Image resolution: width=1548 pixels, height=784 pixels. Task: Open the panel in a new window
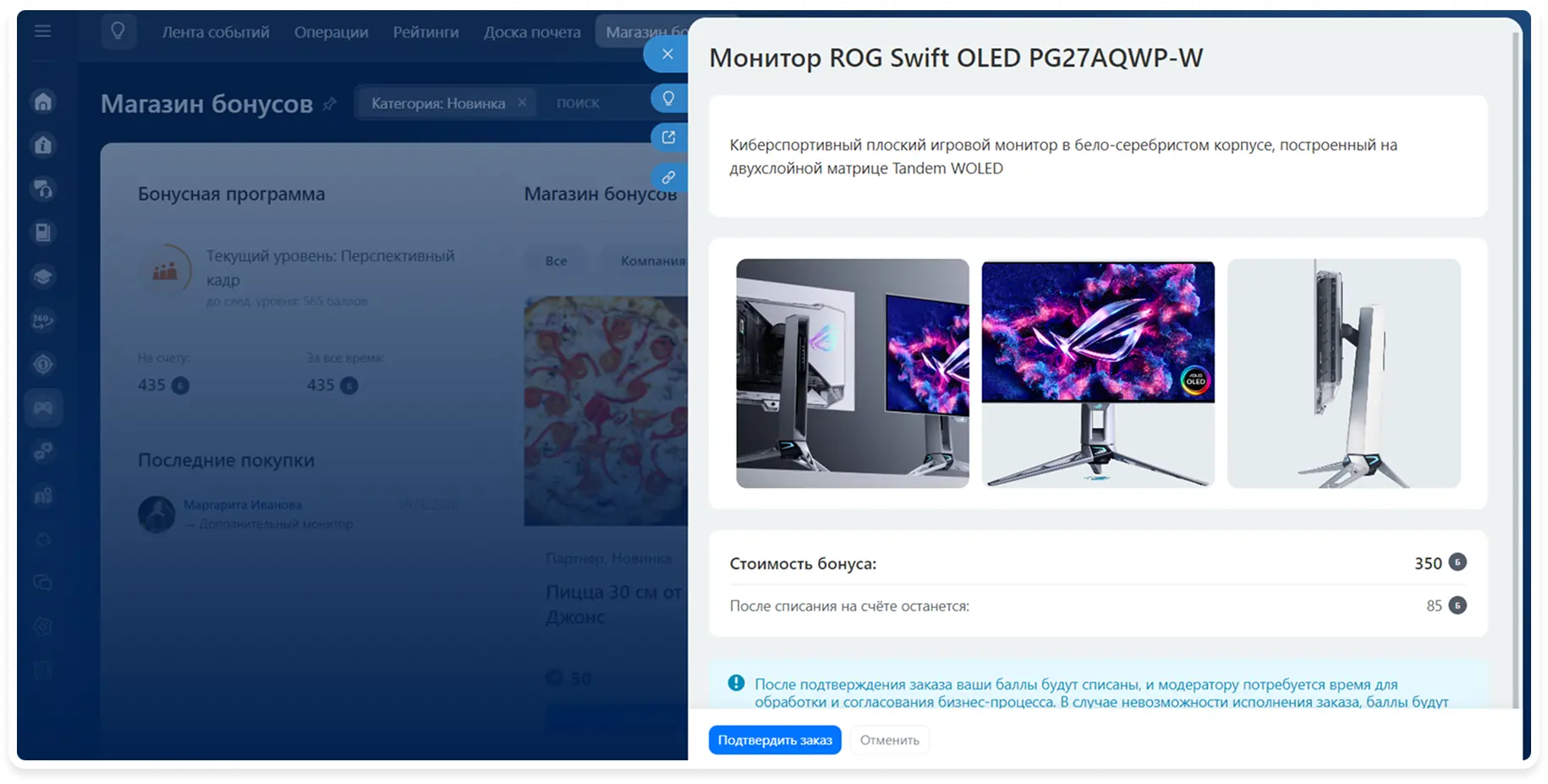[668, 137]
